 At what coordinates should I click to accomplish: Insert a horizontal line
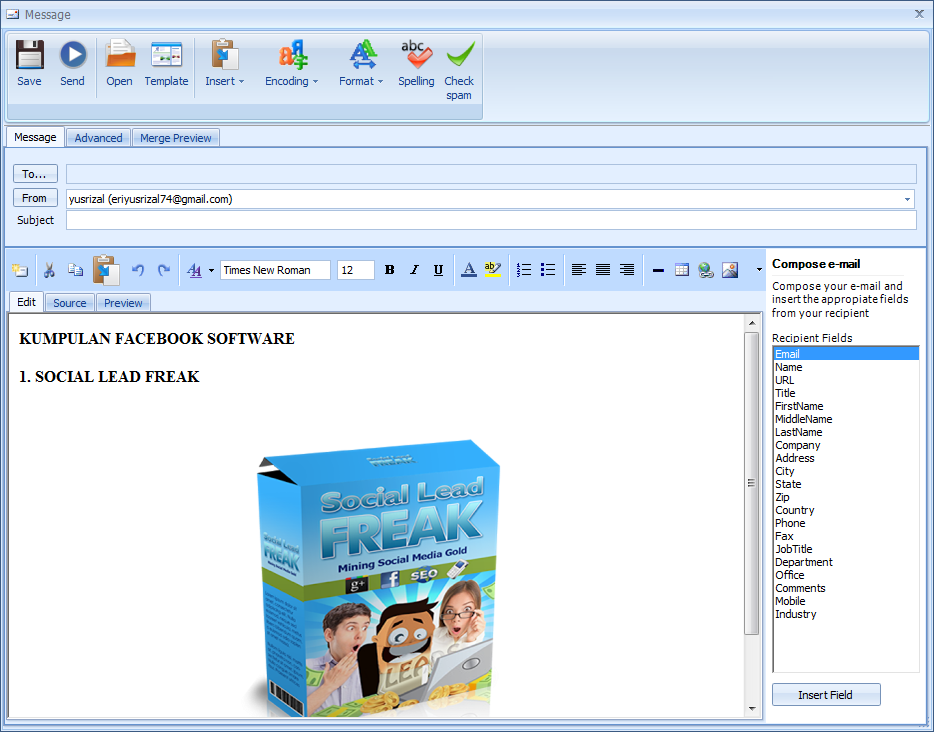pyautogui.click(x=658, y=270)
